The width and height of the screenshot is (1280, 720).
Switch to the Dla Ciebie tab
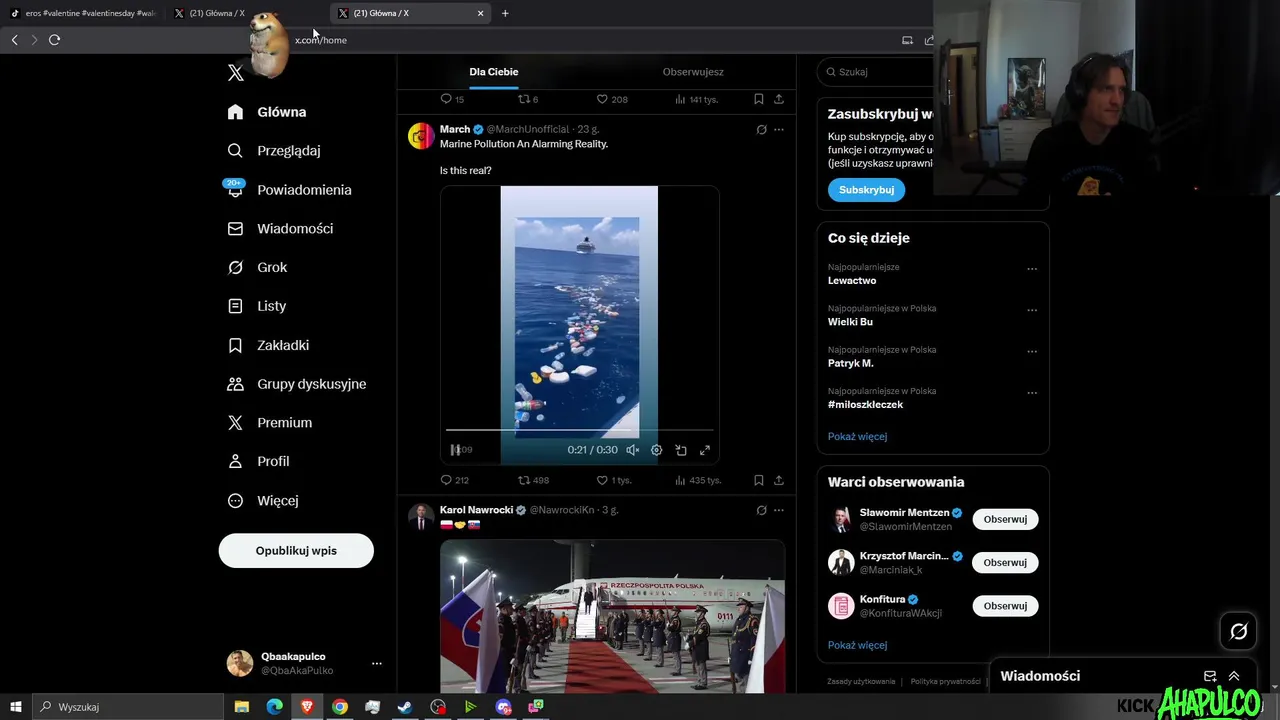[494, 72]
